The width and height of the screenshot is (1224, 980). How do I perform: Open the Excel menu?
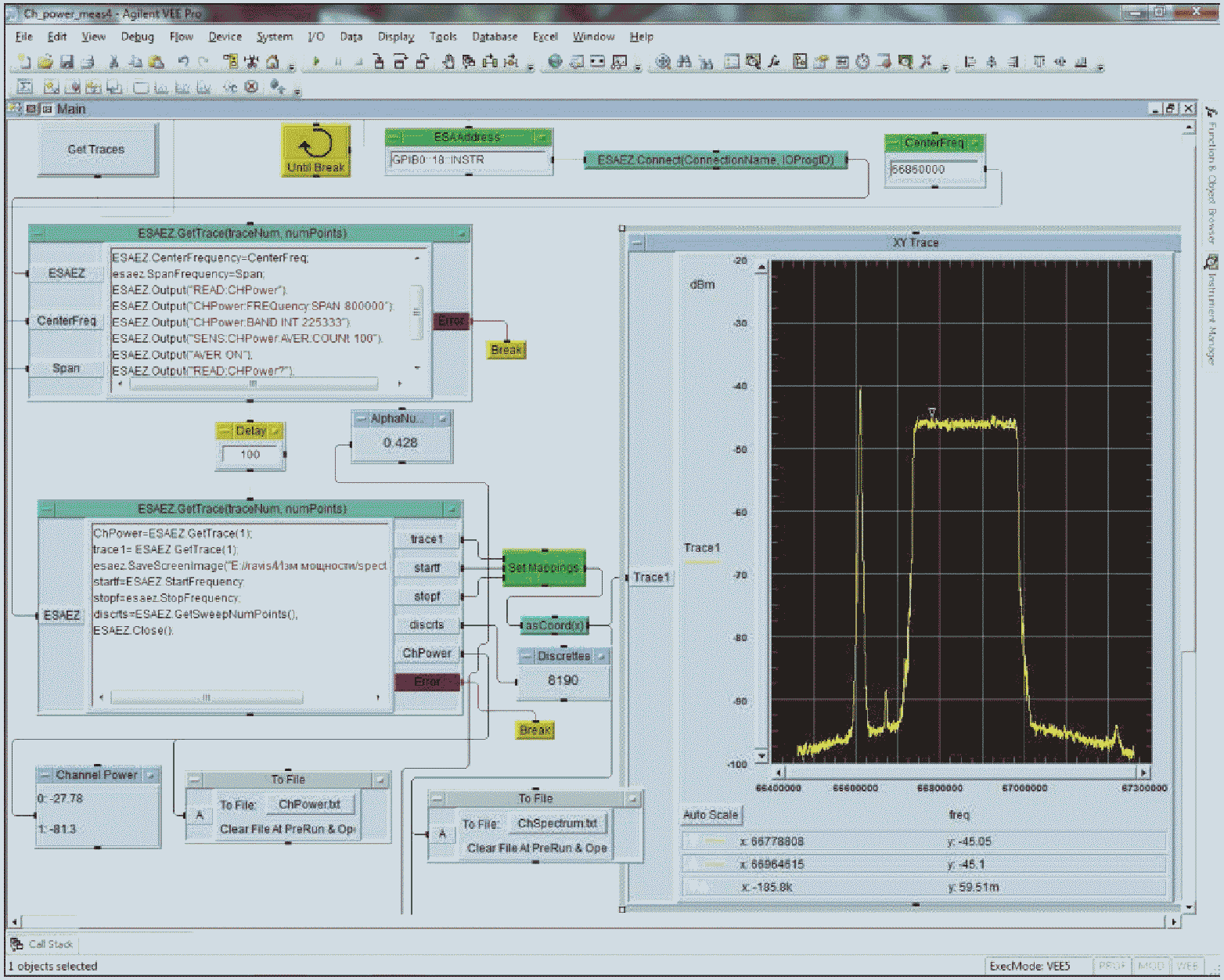click(545, 37)
